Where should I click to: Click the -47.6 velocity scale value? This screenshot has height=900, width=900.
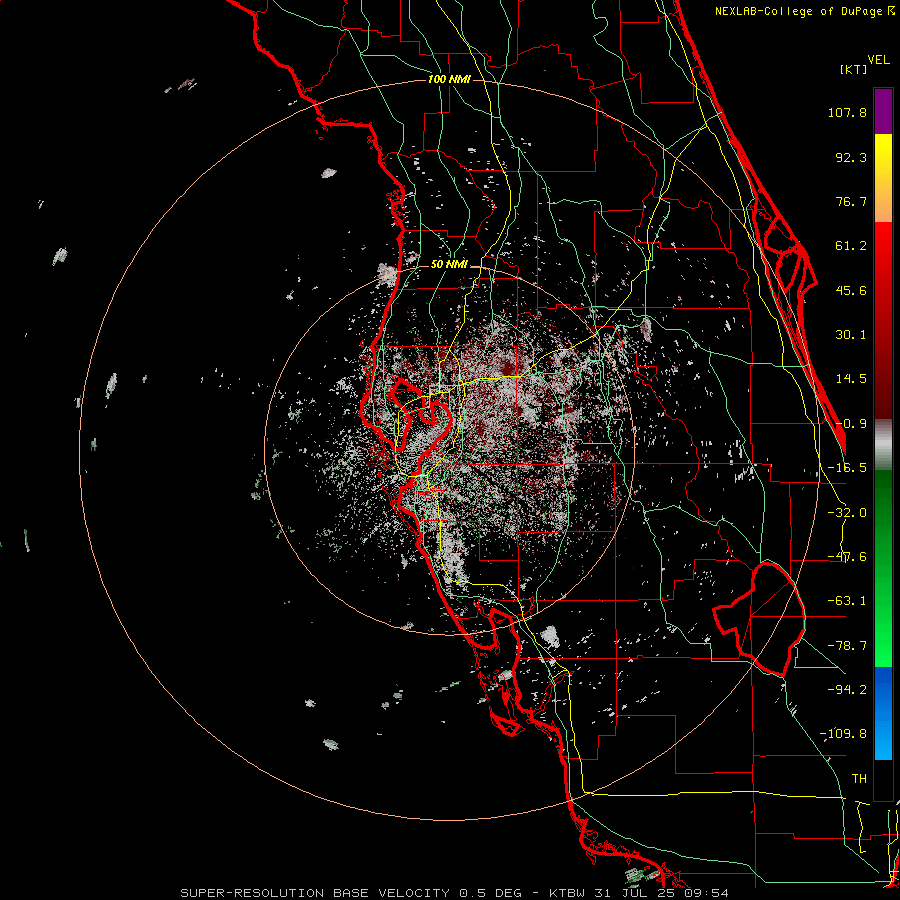(847, 557)
